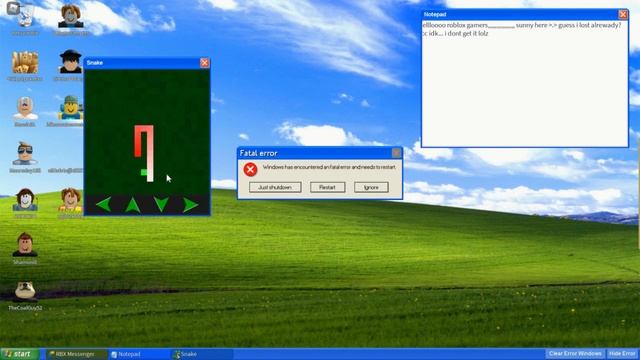This screenshot has height=360, width=640.
Task: Click the left arrow in Snake window
Action: (x=104, y=204)
